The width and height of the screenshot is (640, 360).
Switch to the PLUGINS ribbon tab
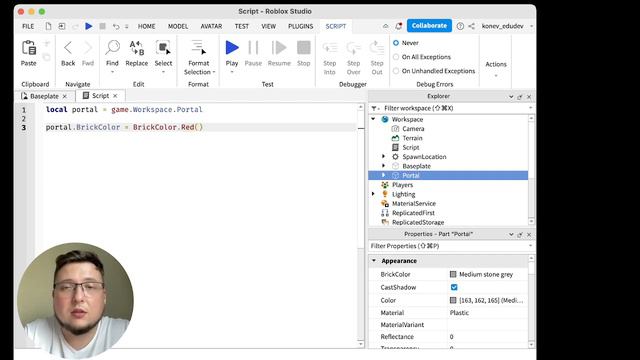click(x=300, y=26)
